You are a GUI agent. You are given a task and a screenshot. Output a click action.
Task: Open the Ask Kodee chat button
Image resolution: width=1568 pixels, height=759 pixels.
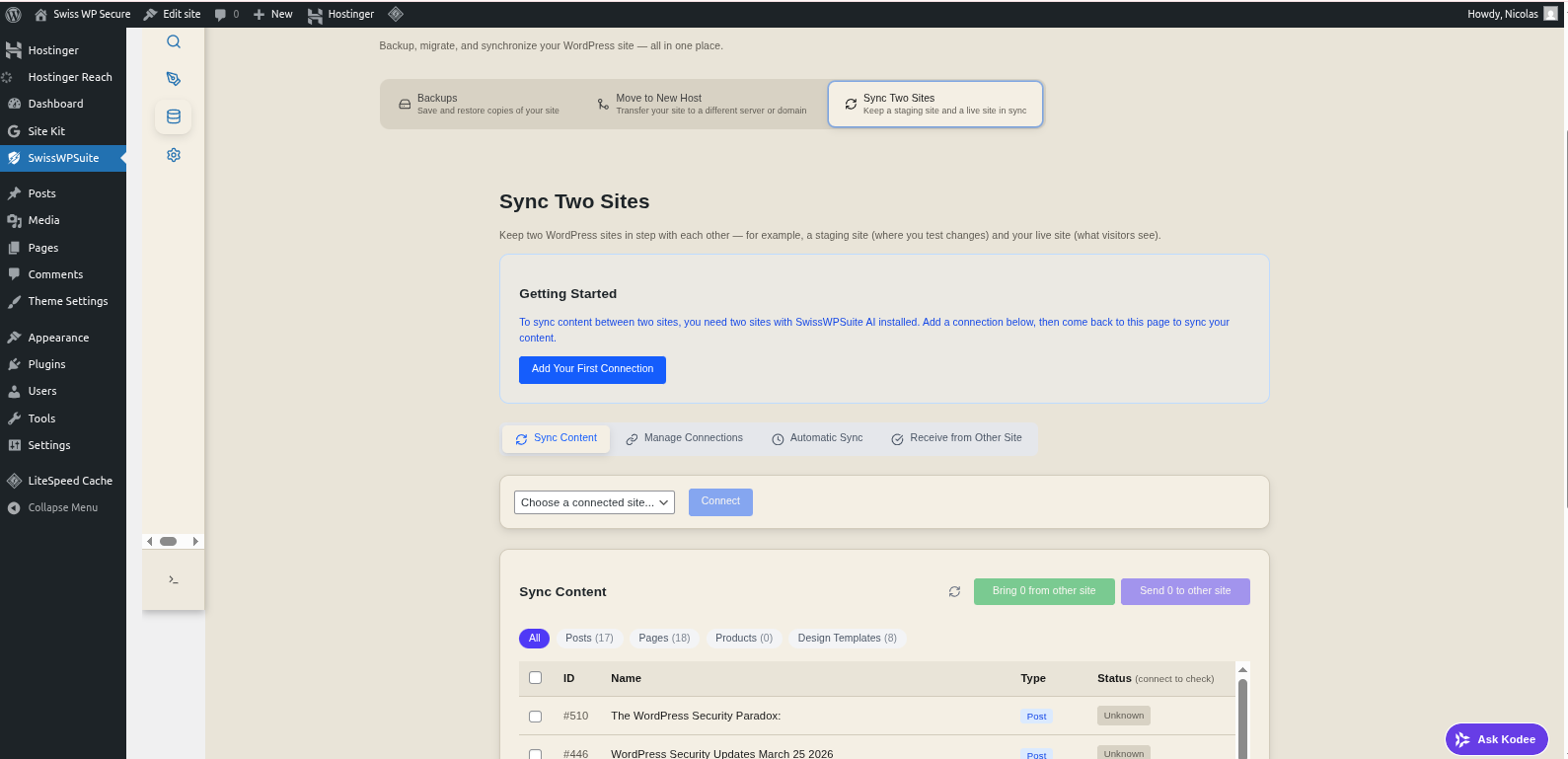(1496, 739)
